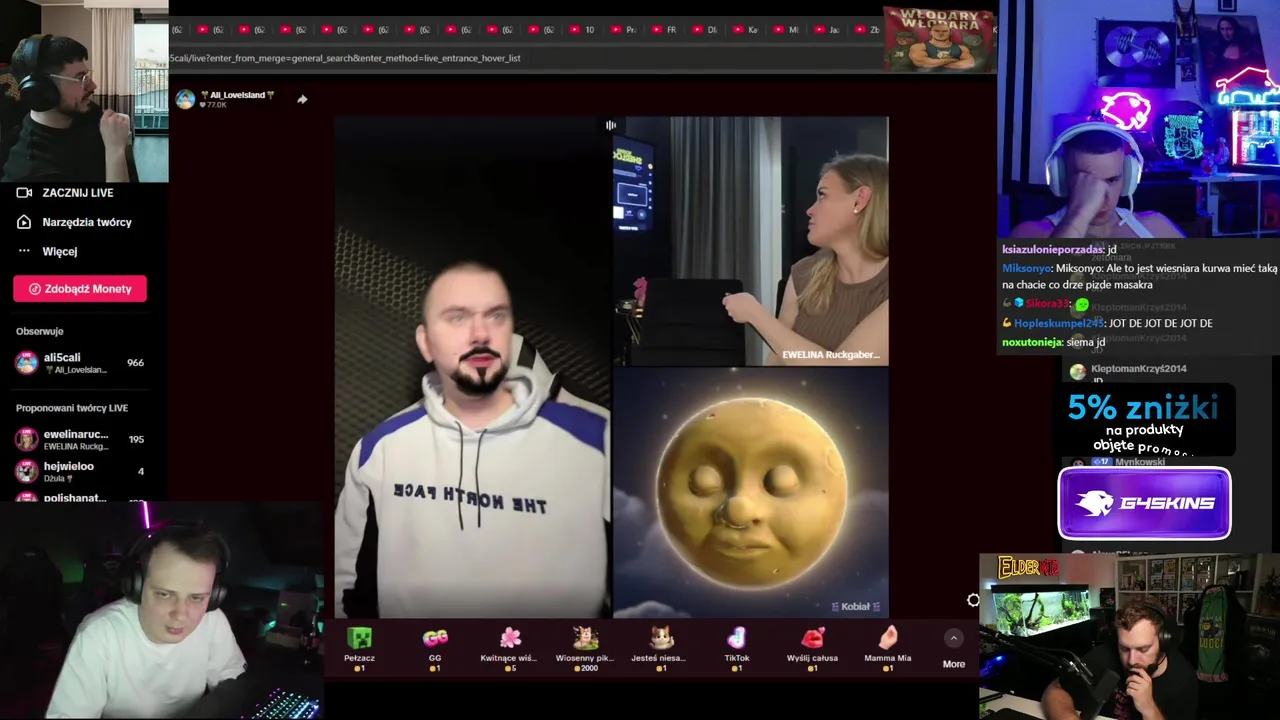1280x720 pixels.
Task: Click the 77.0K likes count under host name
Action: [214, 105]
